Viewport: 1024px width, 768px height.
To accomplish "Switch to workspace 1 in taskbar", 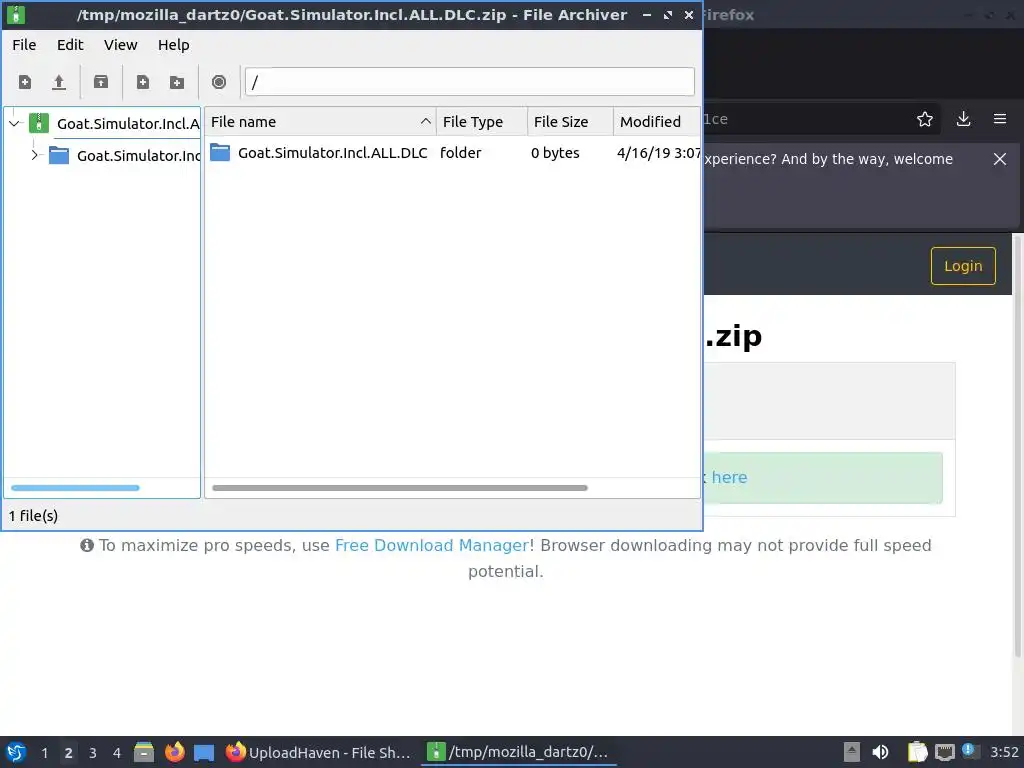I will pos(44,753).
